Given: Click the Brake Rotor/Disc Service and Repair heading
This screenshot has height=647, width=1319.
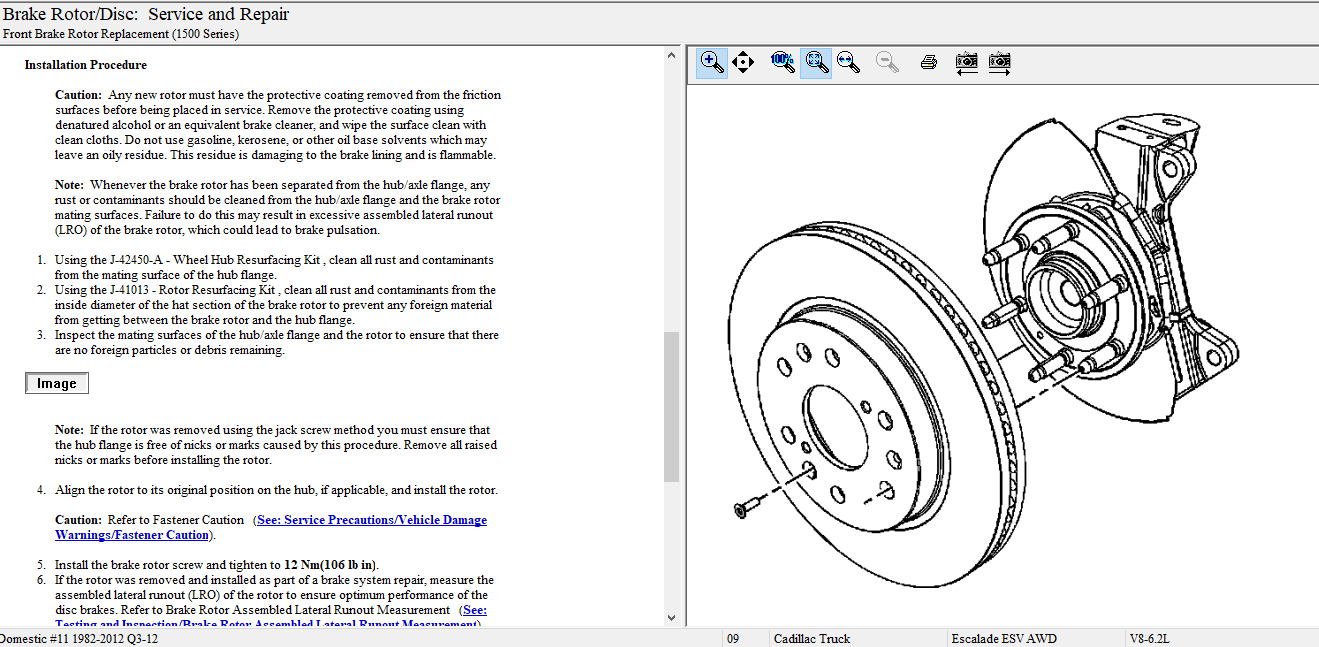Looking at the screenshot, I should coord(146,14).
